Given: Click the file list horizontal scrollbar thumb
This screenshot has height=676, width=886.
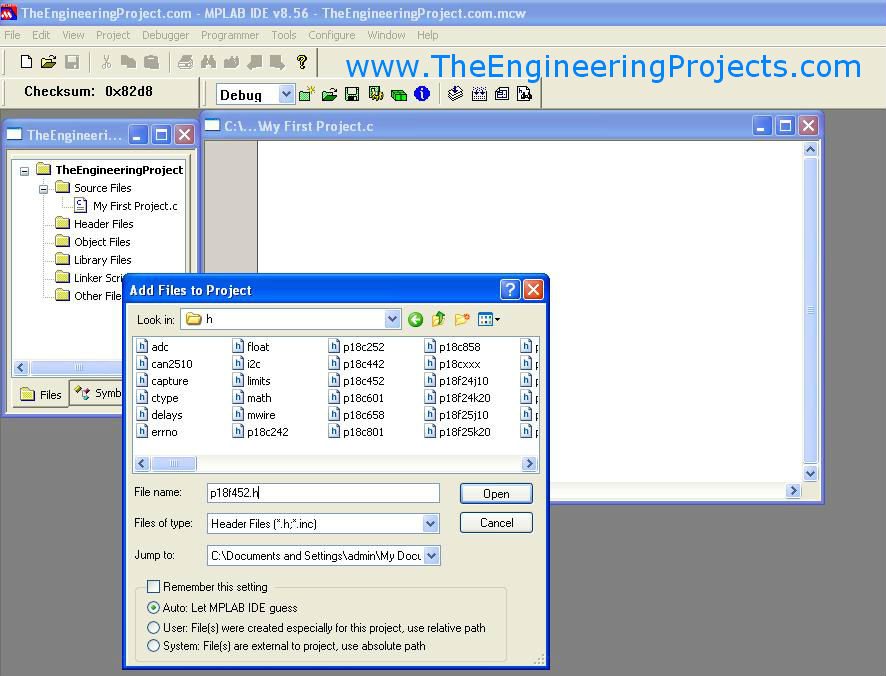Looking at the screenshot, I should point(174,463).
